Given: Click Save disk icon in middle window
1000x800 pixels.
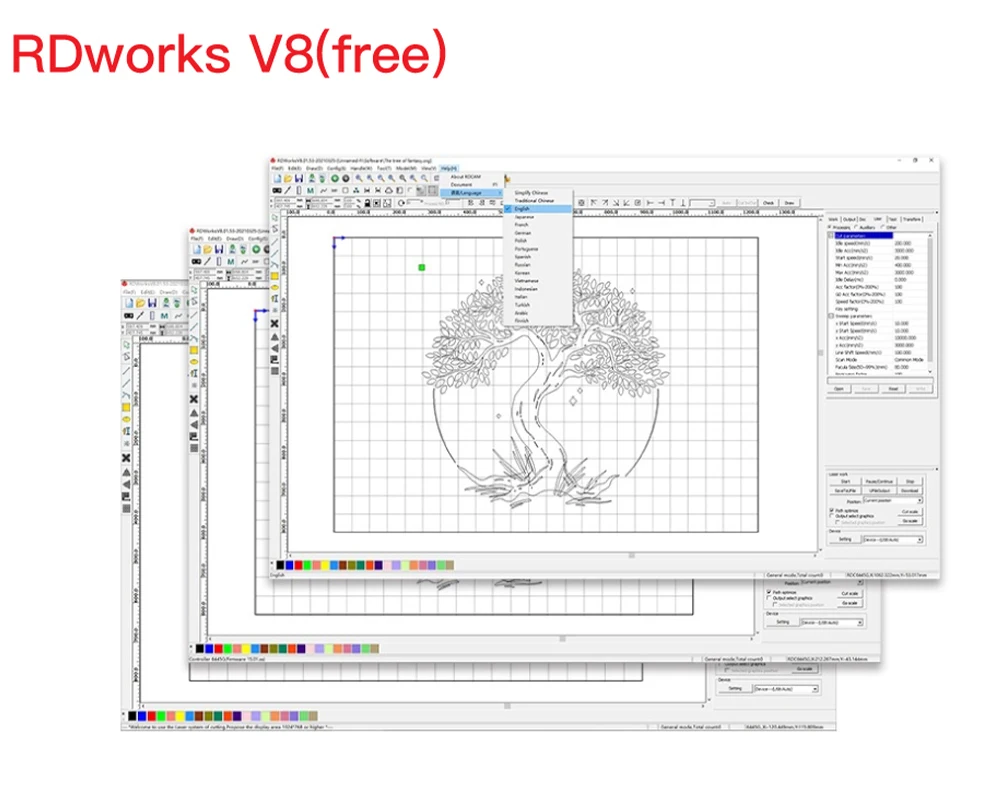Looking at the screenshot, I should coord(219,249).
